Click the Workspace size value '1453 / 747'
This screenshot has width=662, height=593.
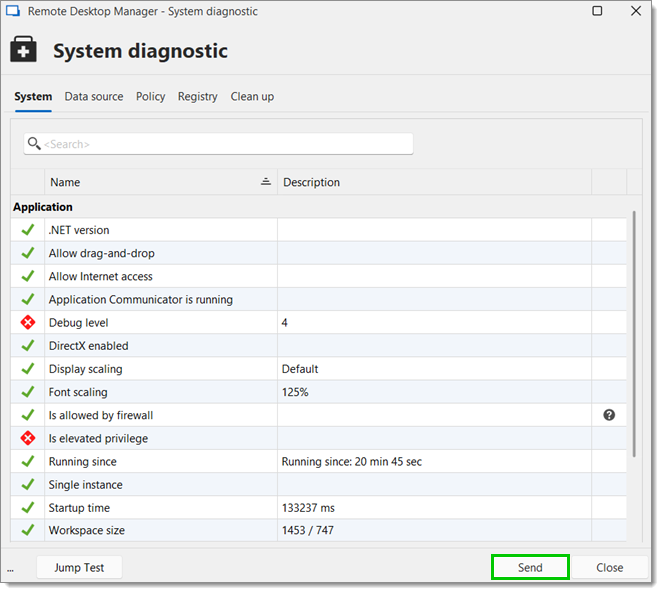308,530
